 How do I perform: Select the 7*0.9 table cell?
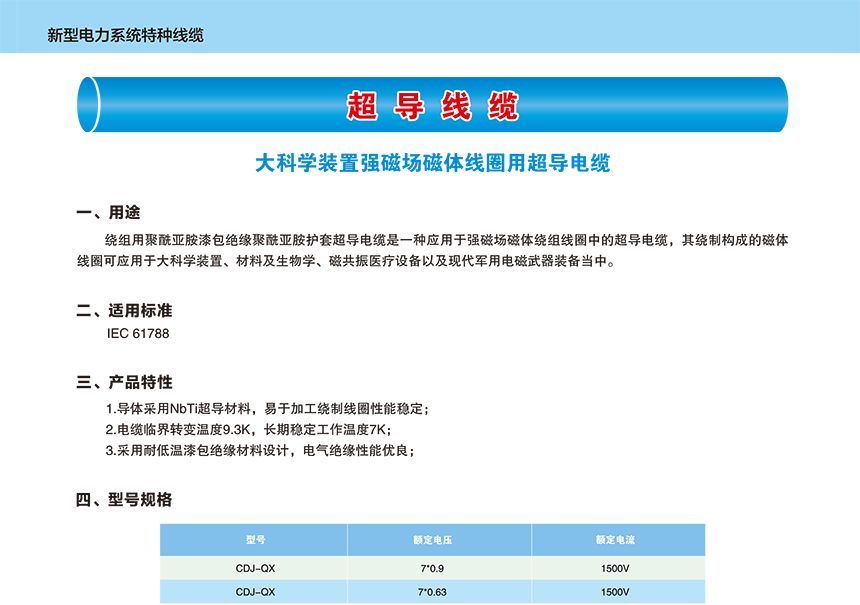tap(433, 567)
